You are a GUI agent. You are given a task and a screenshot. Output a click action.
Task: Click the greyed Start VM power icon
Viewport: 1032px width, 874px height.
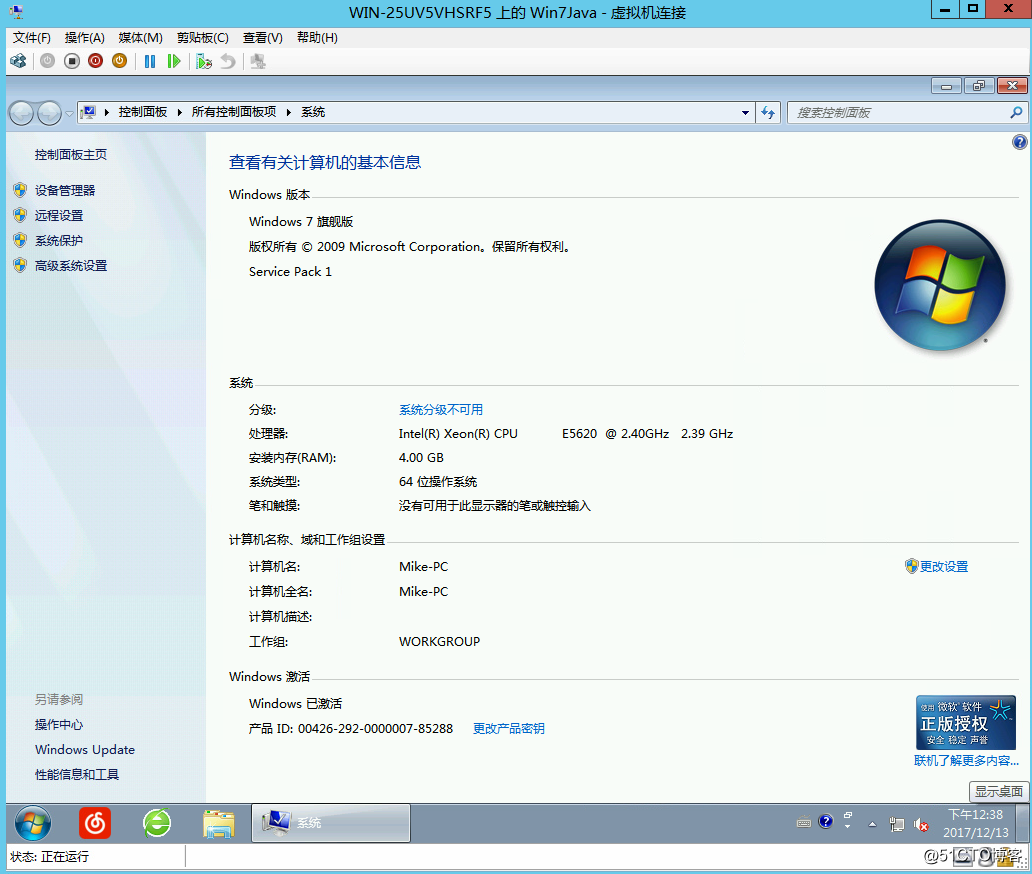pos(47,61)
